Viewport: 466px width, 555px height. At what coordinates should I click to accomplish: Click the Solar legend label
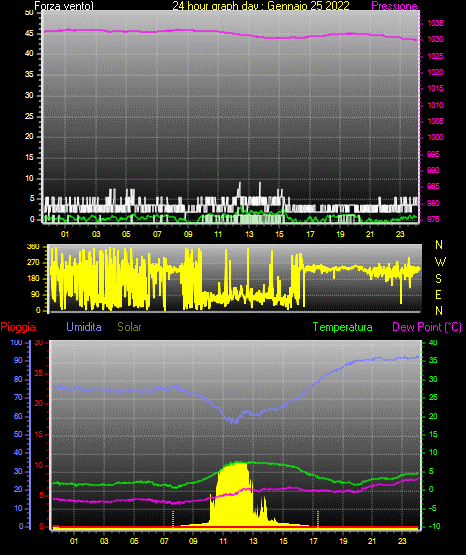click(x=129, y=327)
